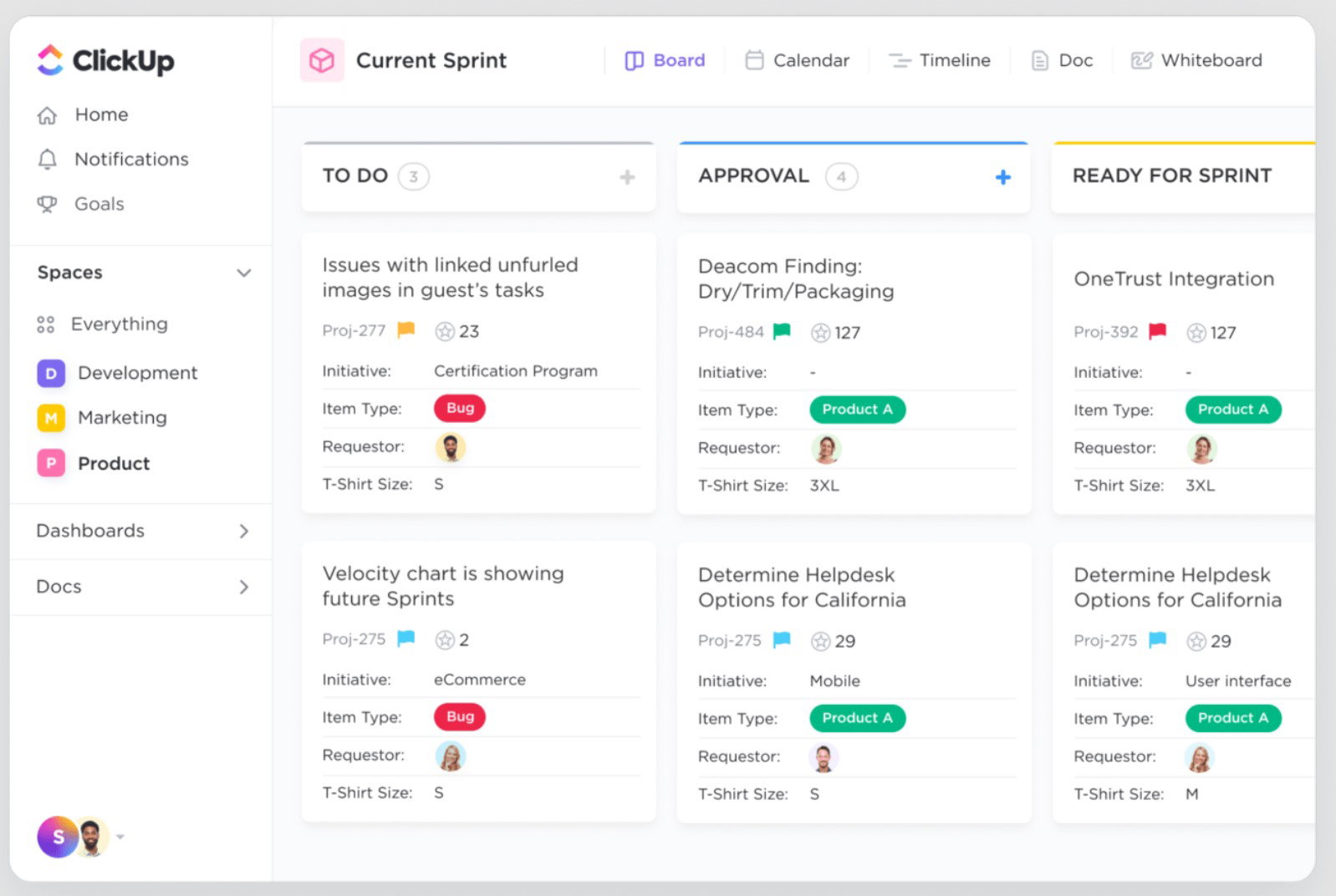
Task: Click the Proj-277 task ID
Action: click(354, 331)
